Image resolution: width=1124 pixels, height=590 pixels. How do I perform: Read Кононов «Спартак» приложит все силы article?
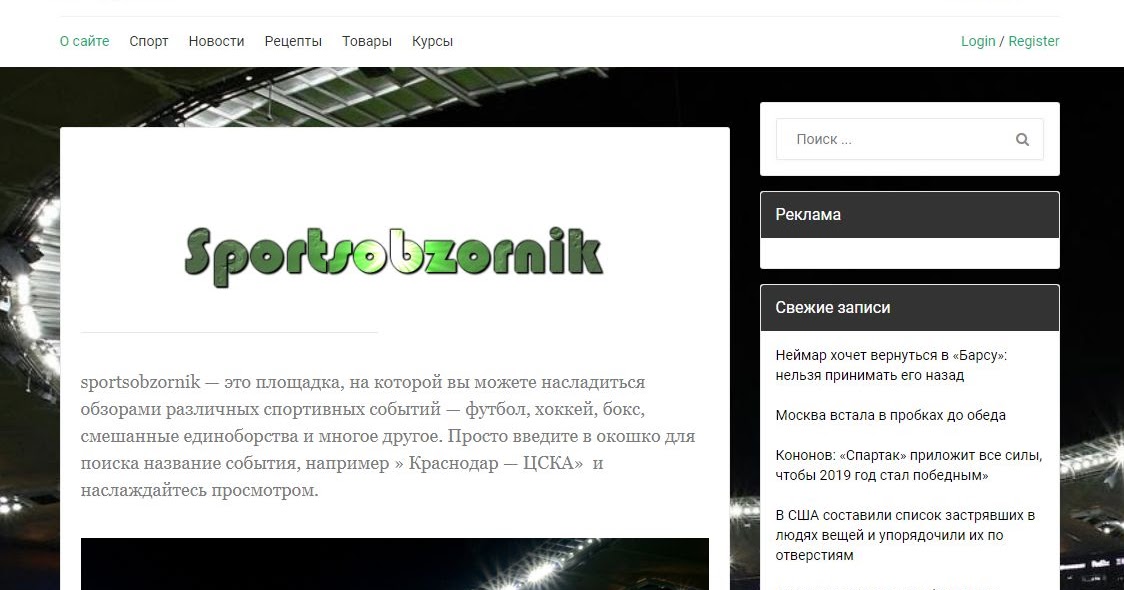[x=909, y=465]
